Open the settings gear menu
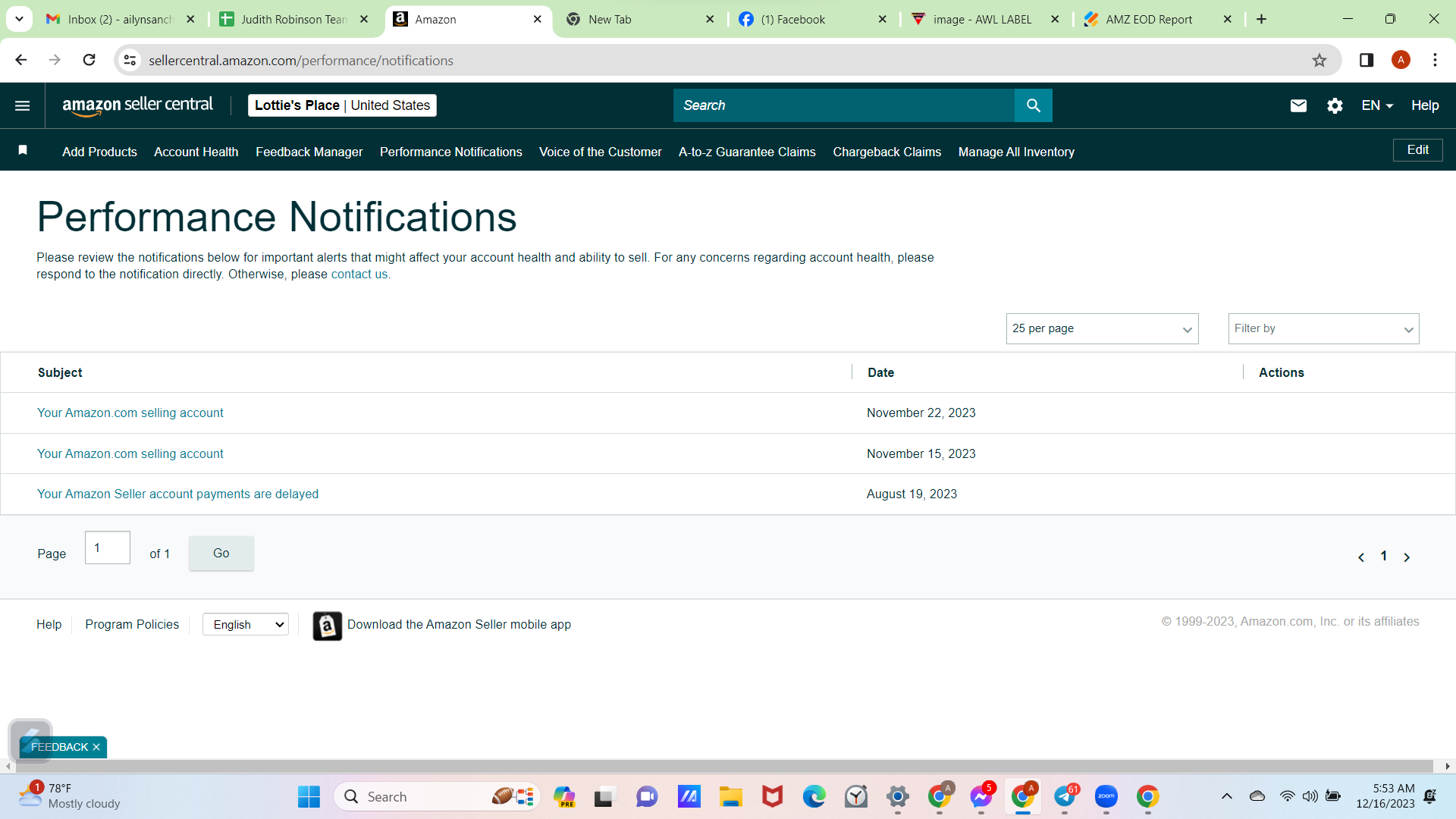This screenshot has height=819, width=1456. coord(1335,105)
